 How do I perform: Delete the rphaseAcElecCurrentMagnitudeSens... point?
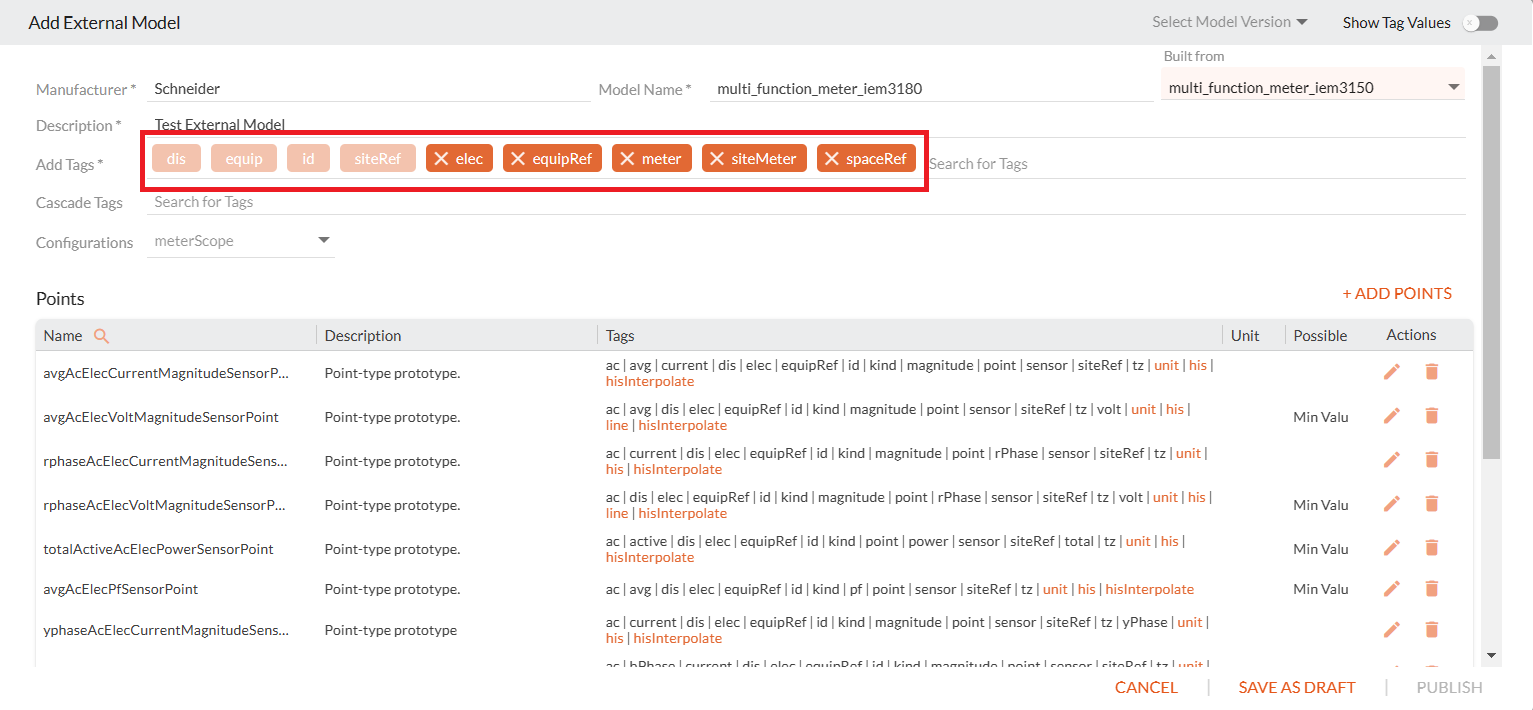[1431, 460]
